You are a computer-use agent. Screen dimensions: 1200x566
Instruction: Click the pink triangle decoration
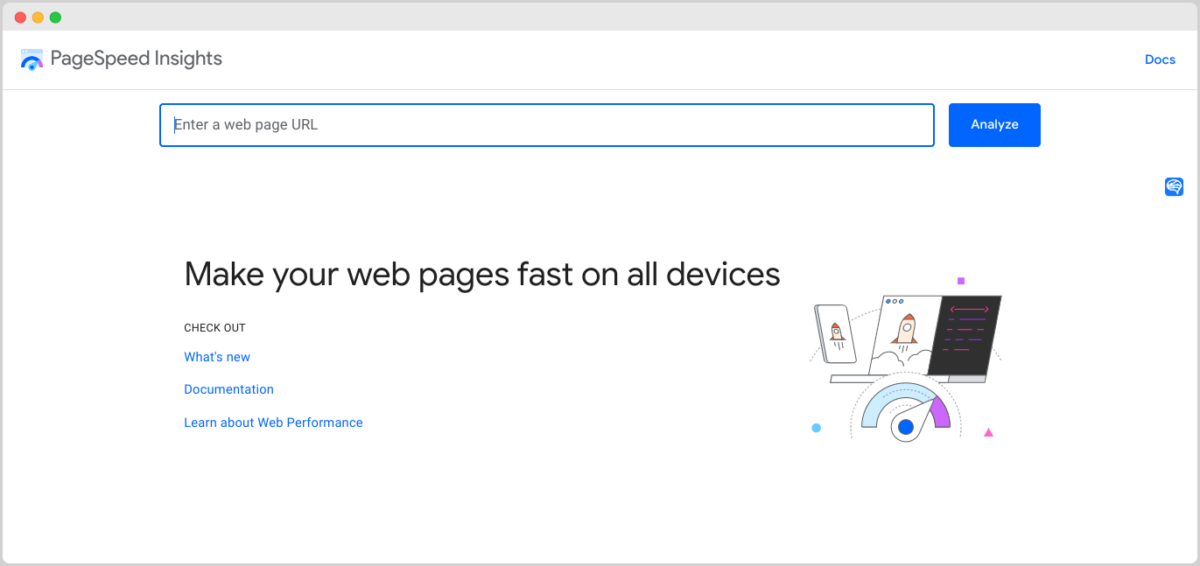(x=989, y=433)
